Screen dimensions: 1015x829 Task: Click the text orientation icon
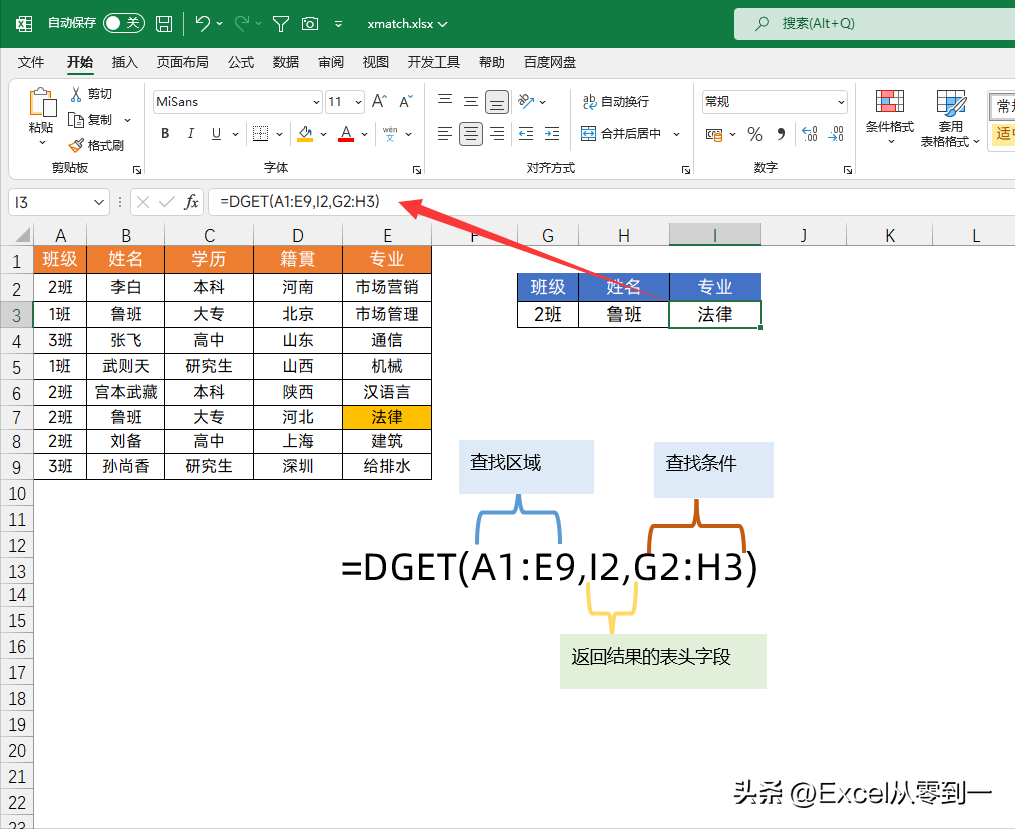coord(526,102)
